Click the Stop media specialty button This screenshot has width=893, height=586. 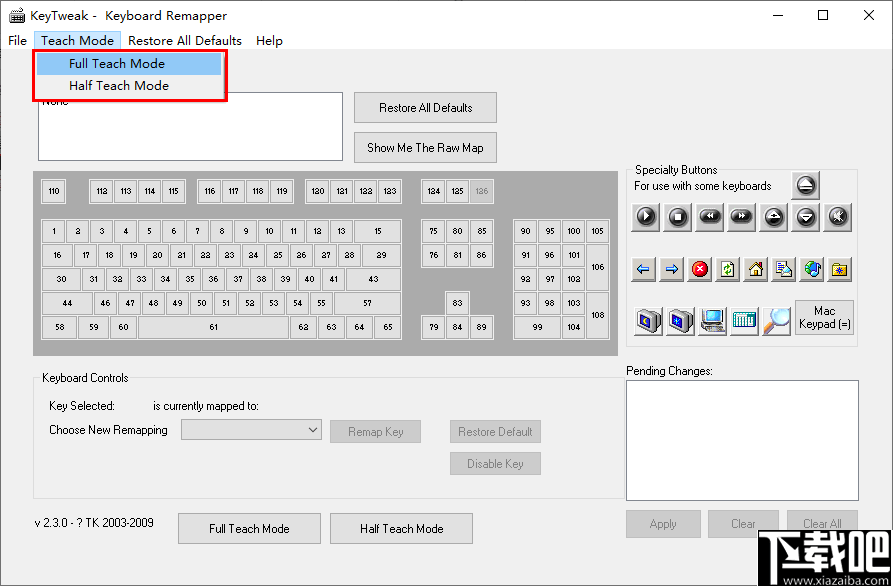click(677, 216)
